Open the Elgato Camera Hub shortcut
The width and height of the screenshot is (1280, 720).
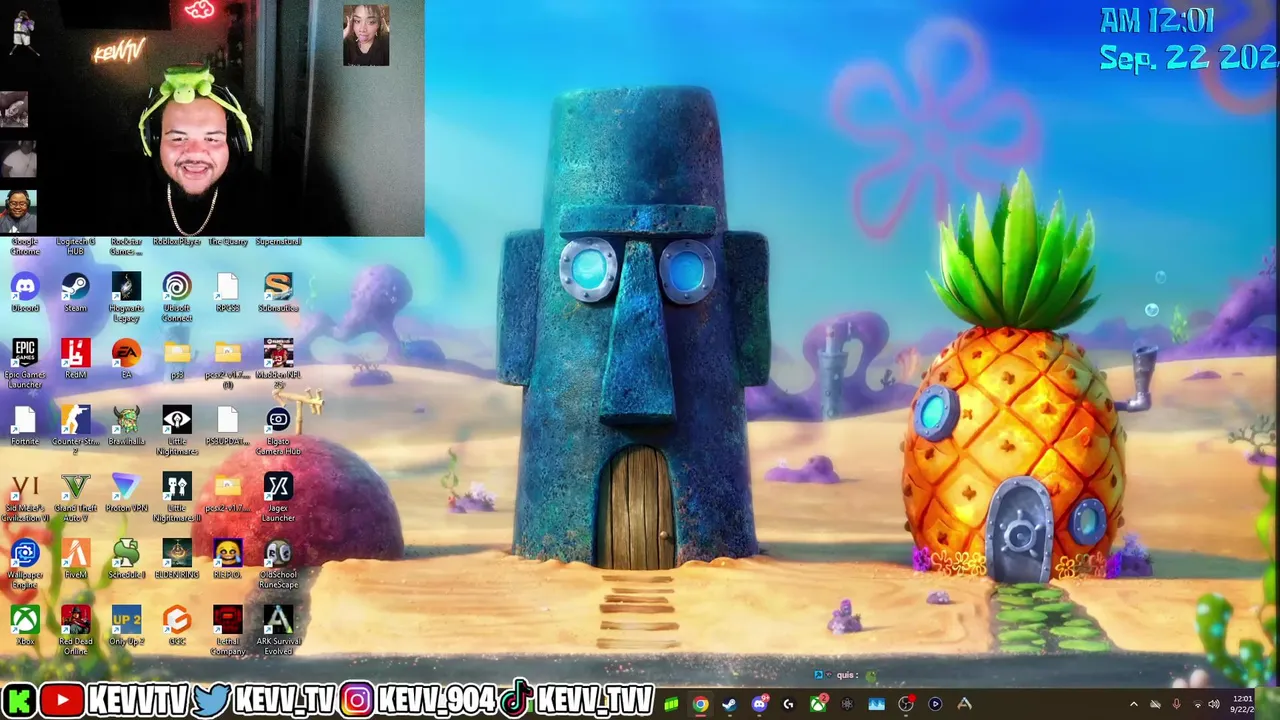click(278, 431)
